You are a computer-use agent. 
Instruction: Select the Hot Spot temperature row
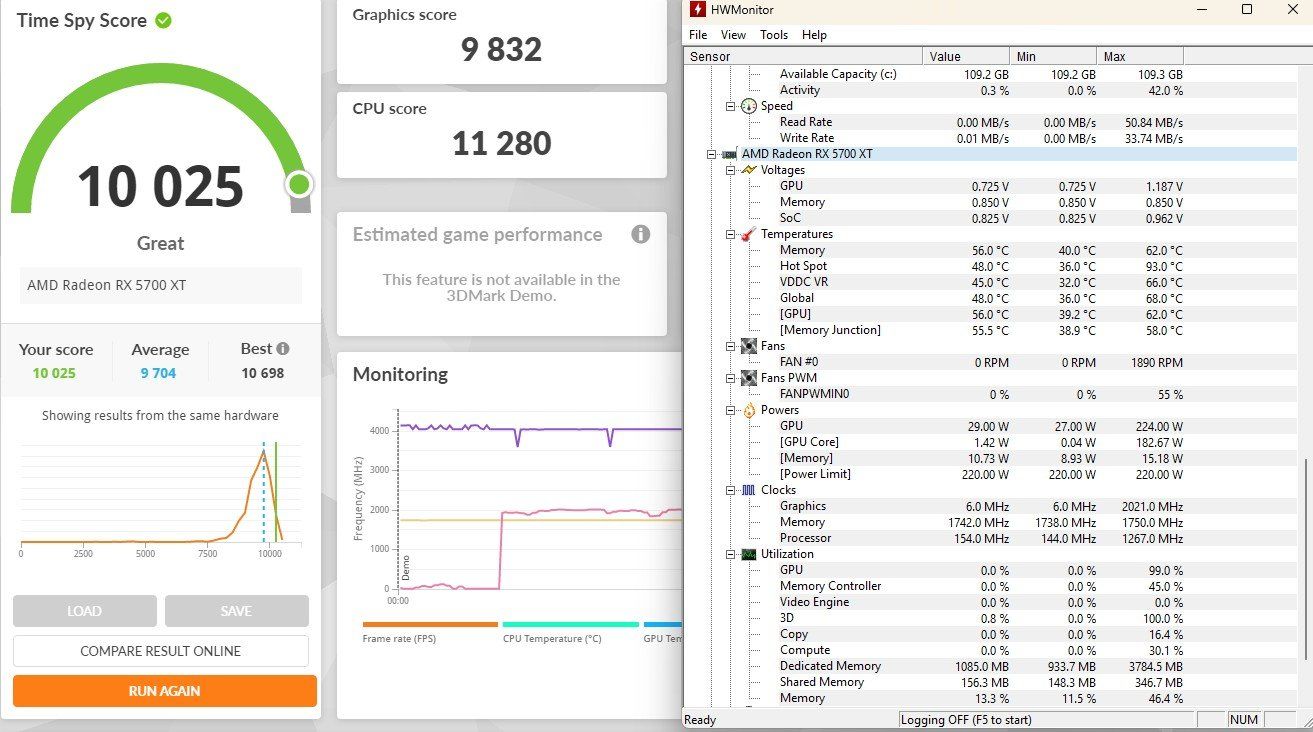click(990, 266)
